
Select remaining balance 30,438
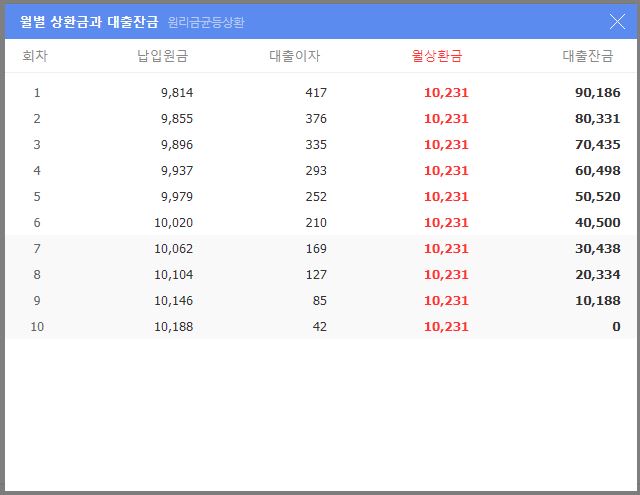pos(598,249)
